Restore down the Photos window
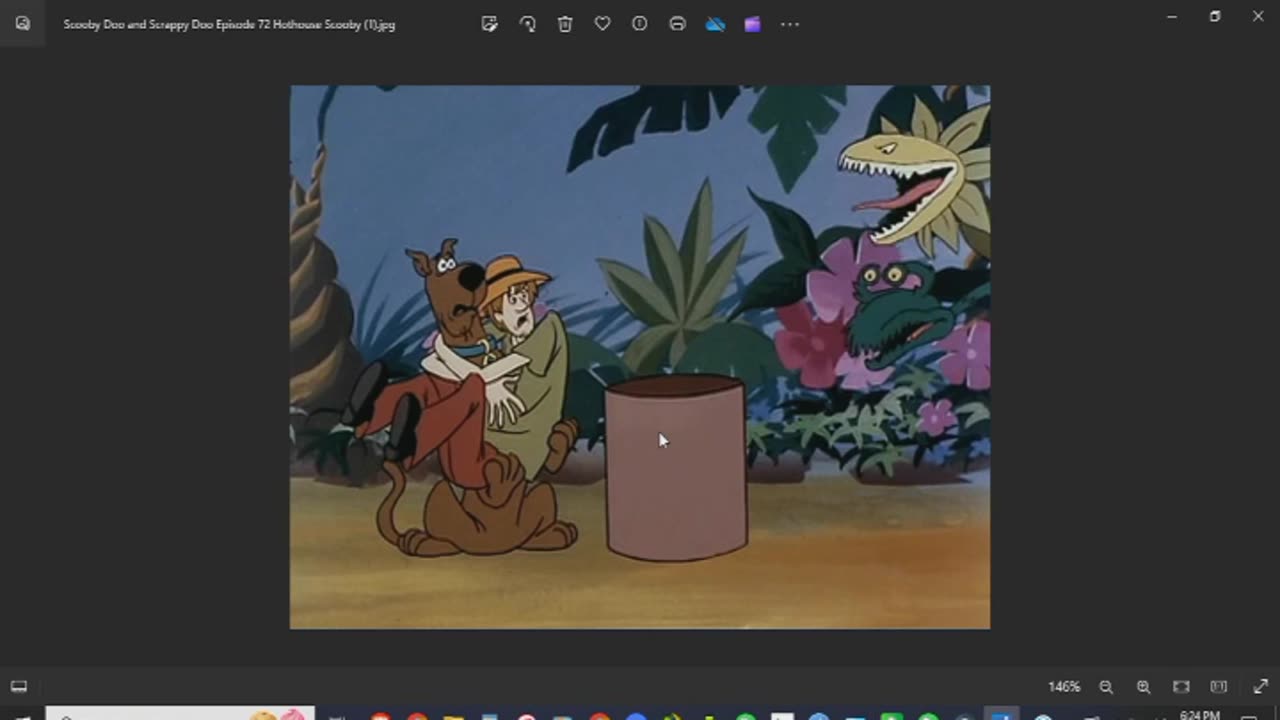Image resolution: width=1280 pixels, height=720 pixels. pos(1215,16)
